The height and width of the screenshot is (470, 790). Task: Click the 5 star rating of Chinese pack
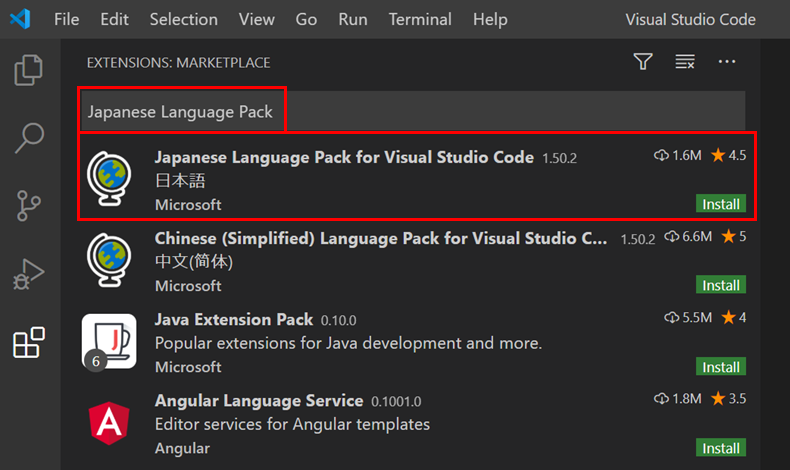pyautogui.click(x=734, y=236)
